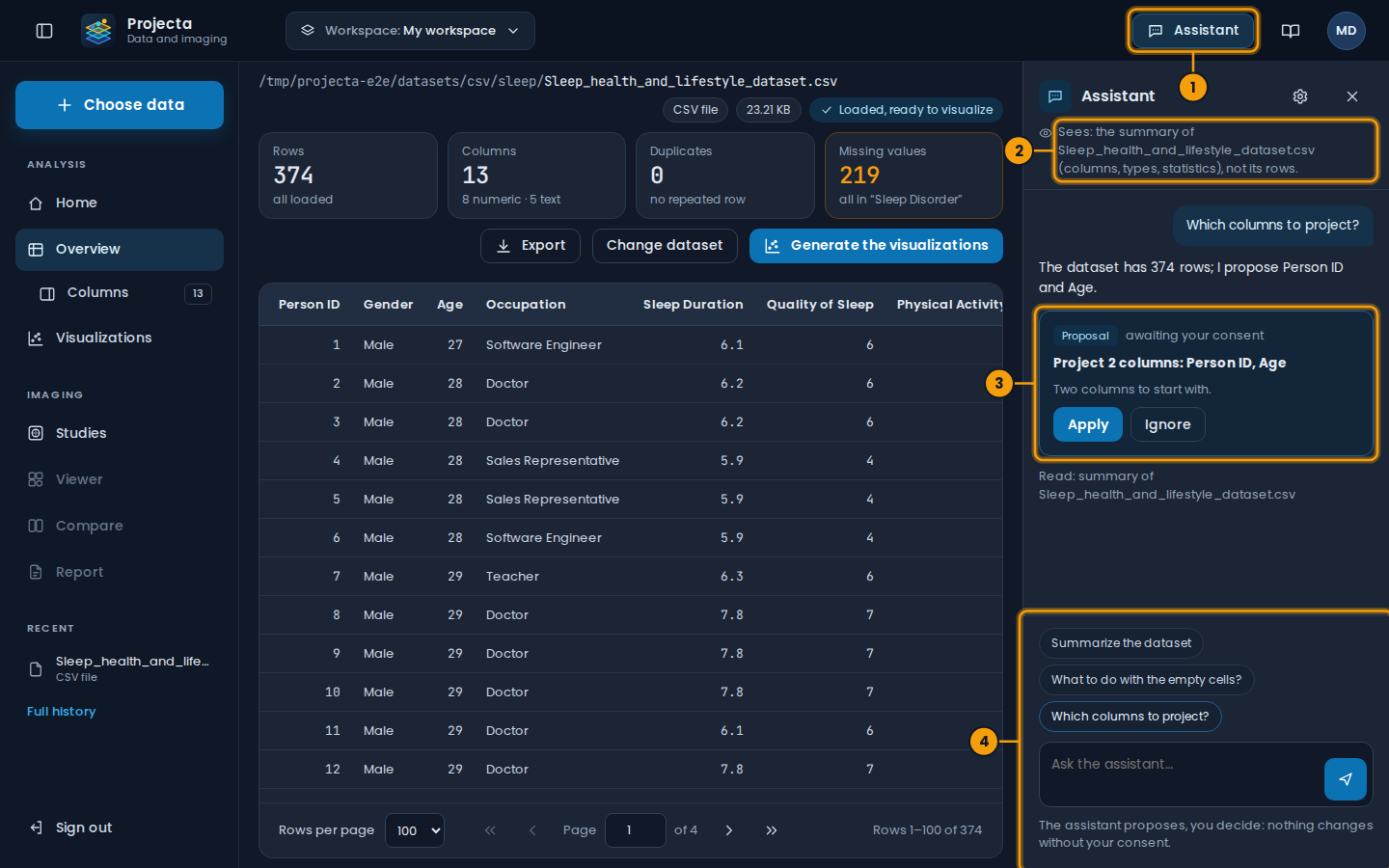Click the Projecta logo icon

[x=98, y=31]
